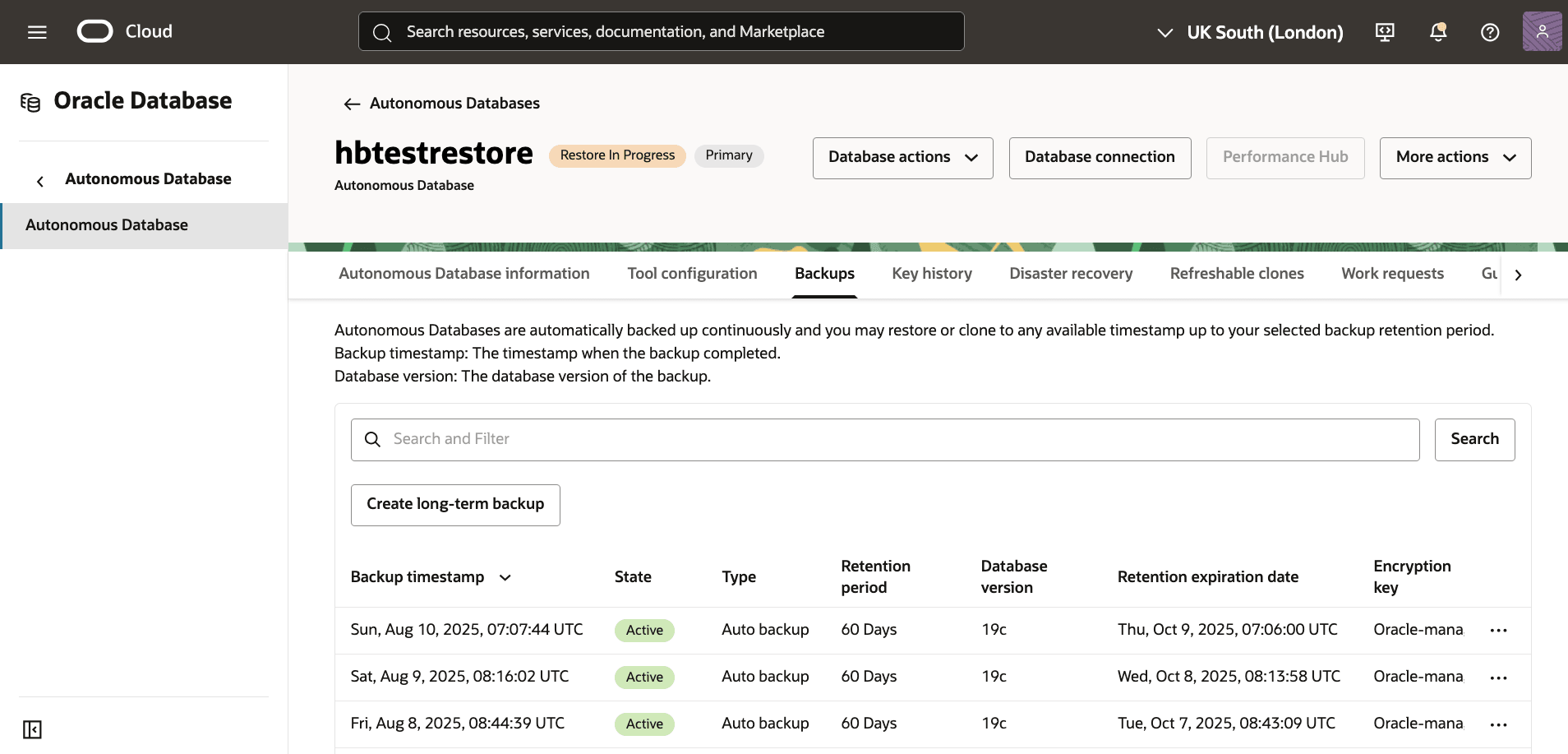
Task: Open the navigation hamburger menu
Action: coord(38,31)
